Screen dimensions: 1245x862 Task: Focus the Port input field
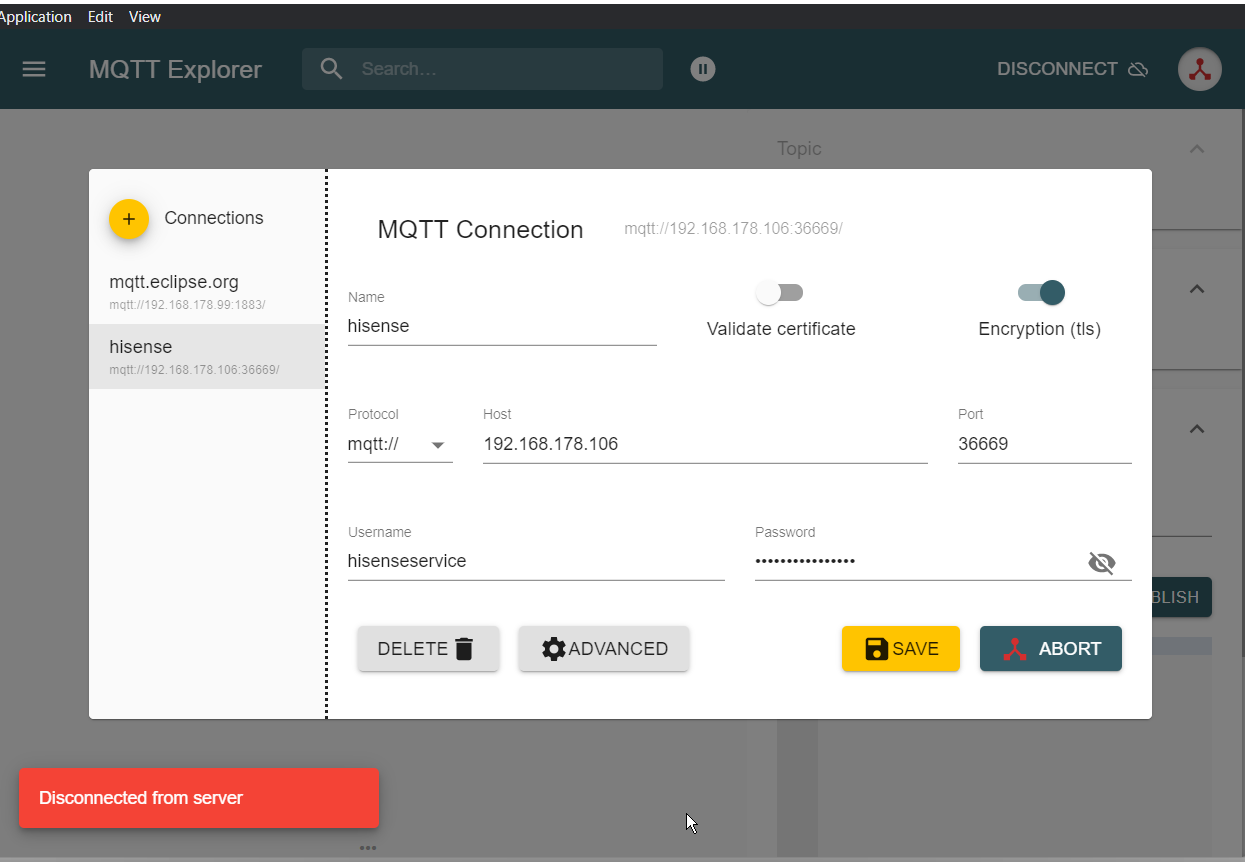(x=1044, y=445)
